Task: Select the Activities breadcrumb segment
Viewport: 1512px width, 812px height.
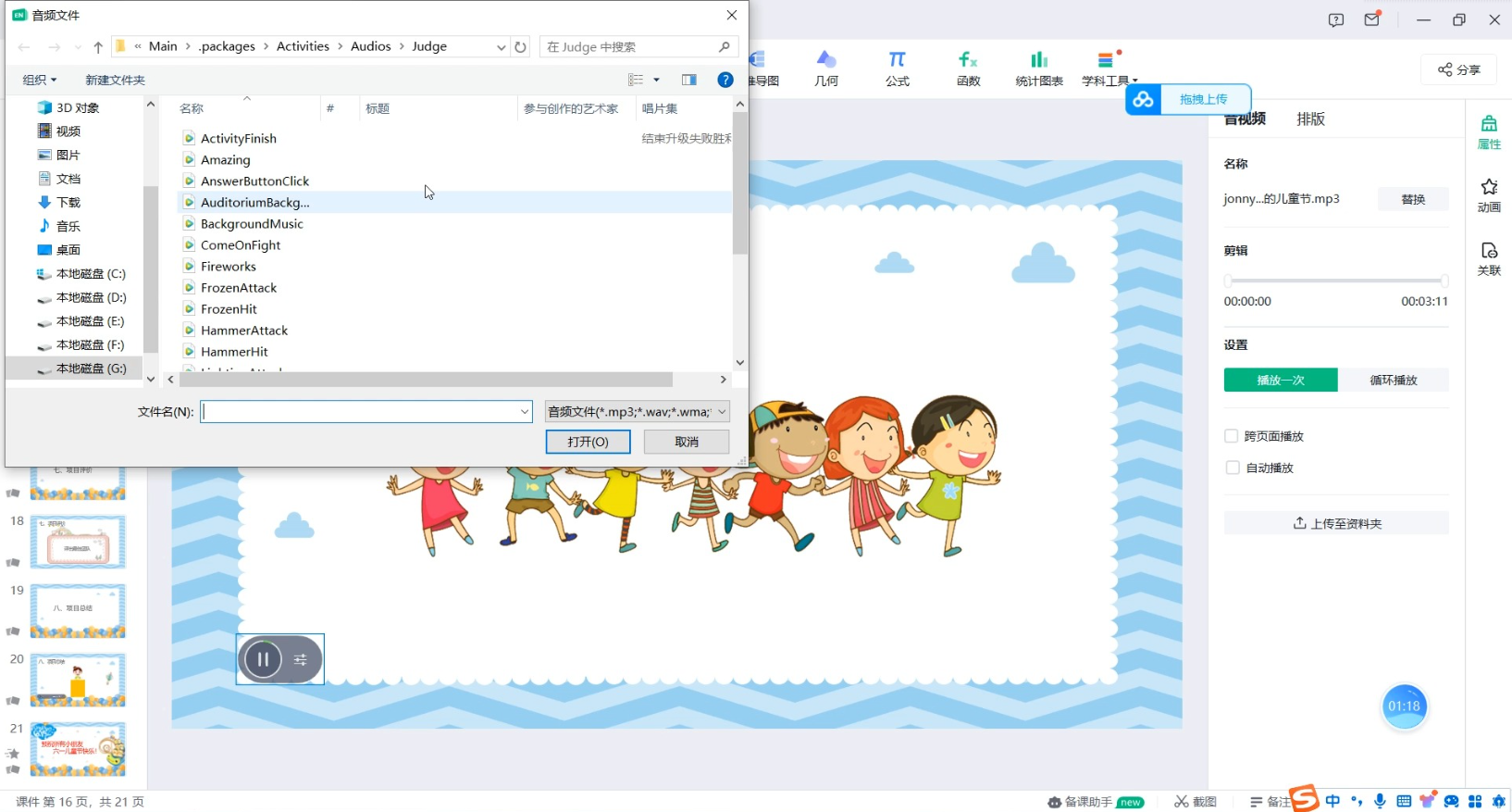Action: pyautogui.click(x=303, y=46)
